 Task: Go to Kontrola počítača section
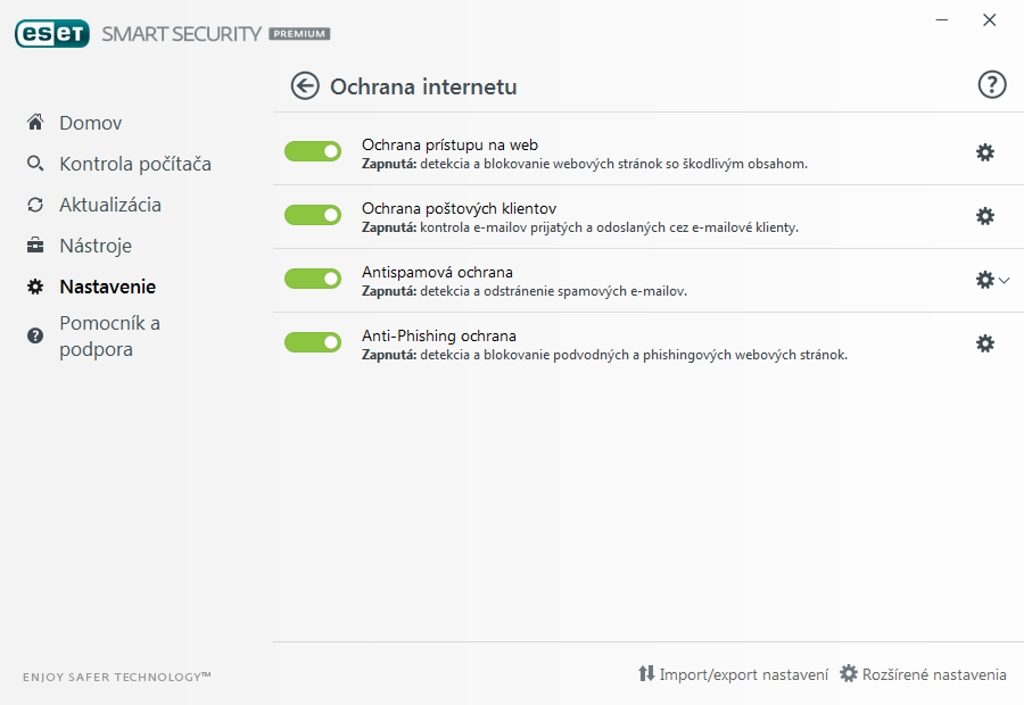click(x=135, y=164)
